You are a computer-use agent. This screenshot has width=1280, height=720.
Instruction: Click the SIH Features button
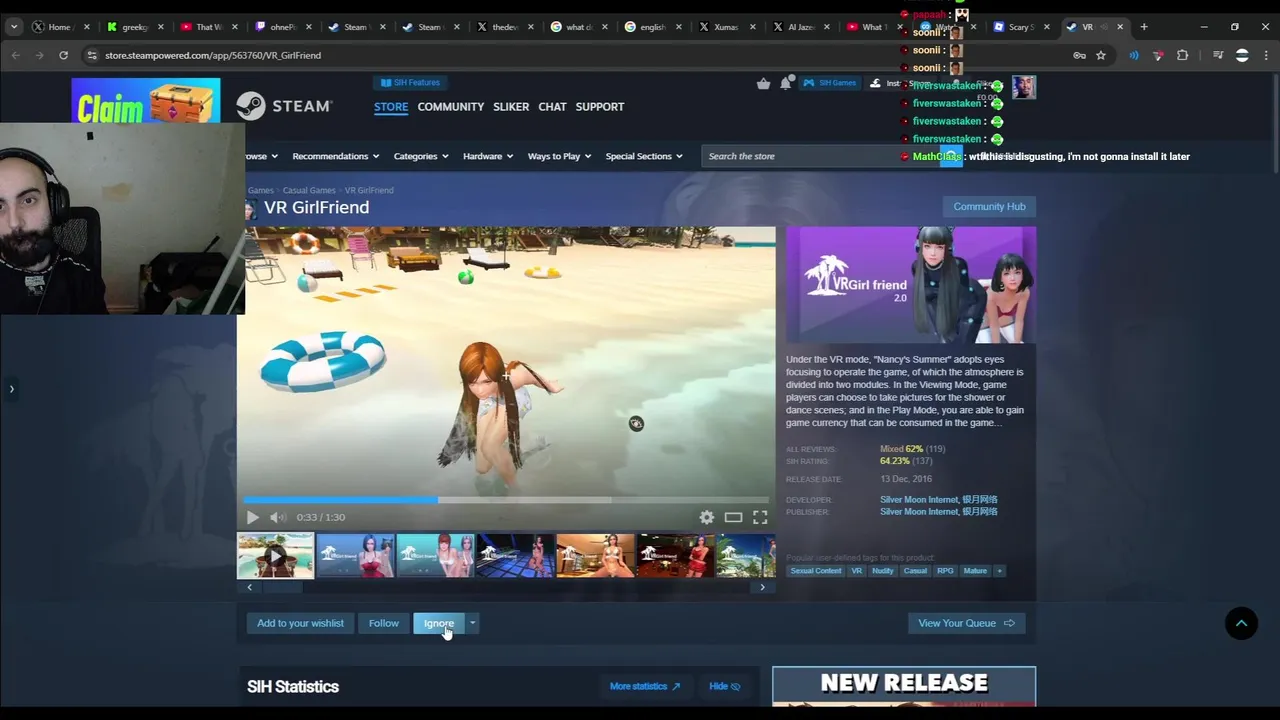[411, 82]
